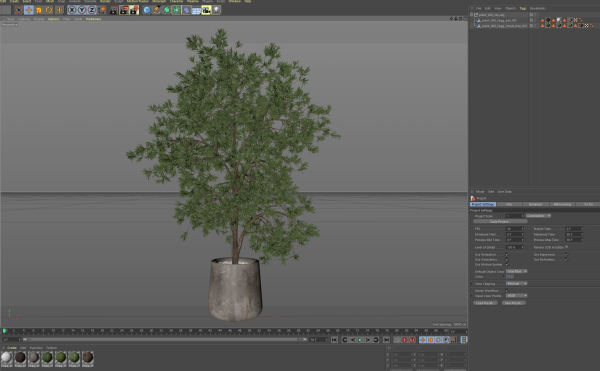
Task: Open Edit Render Settings clapperboard icon
Action: [x=134, y=10]
